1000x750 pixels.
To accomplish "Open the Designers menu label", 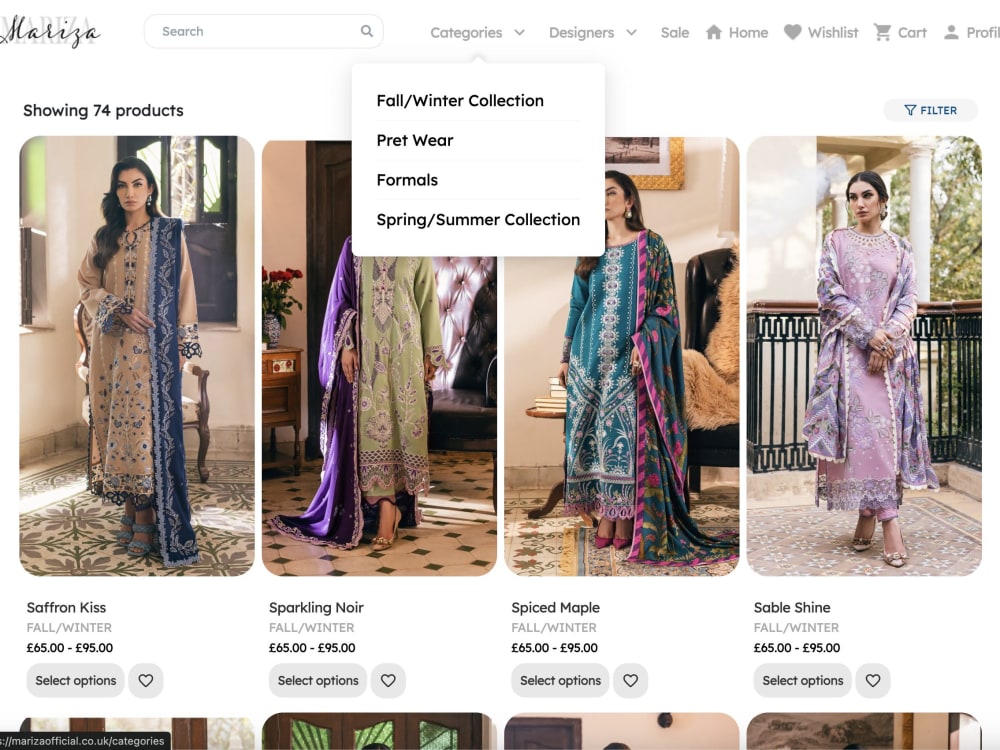I will 582,33.
